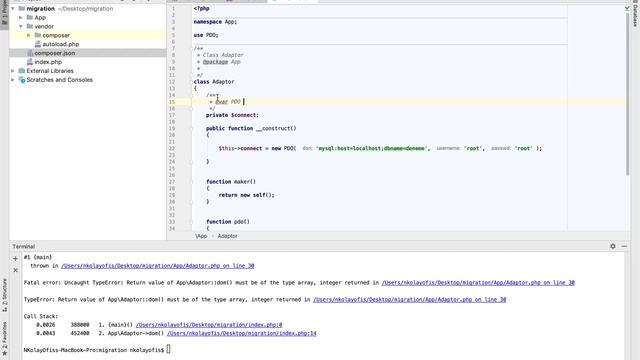Click the terminal prompt input cursor

pyautogui.click(x=168, y=350)
